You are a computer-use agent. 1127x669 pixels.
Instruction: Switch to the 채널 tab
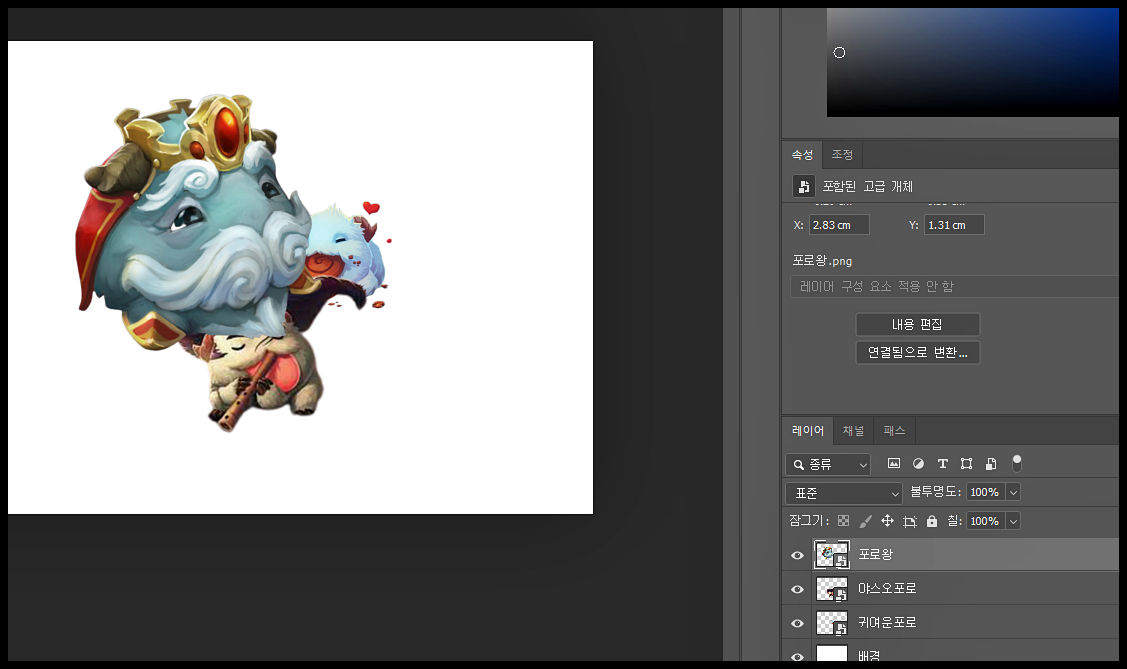(853, 430)
